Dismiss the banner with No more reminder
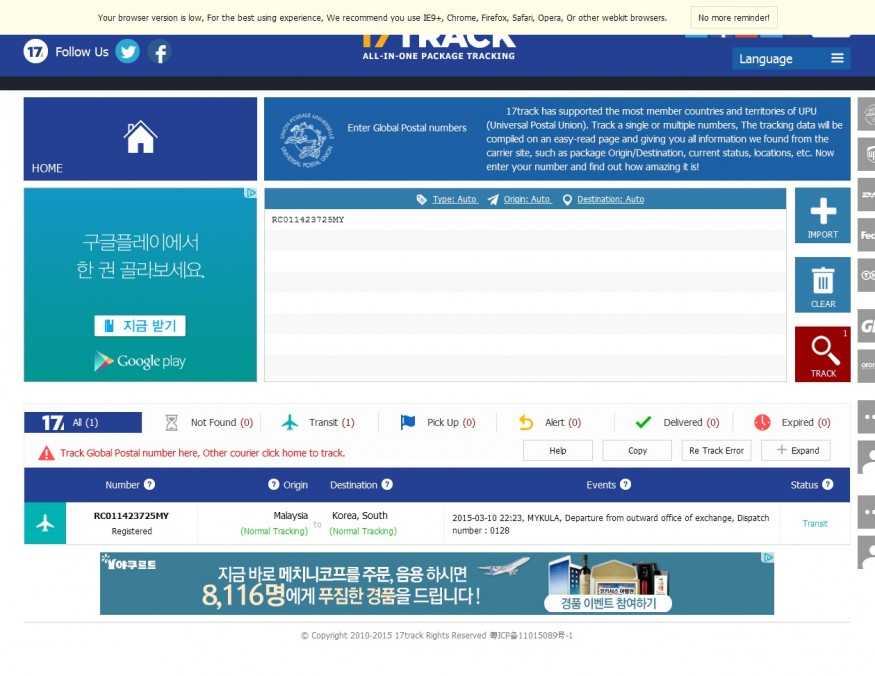Screen dimensions: 875x676 [733, 18]
